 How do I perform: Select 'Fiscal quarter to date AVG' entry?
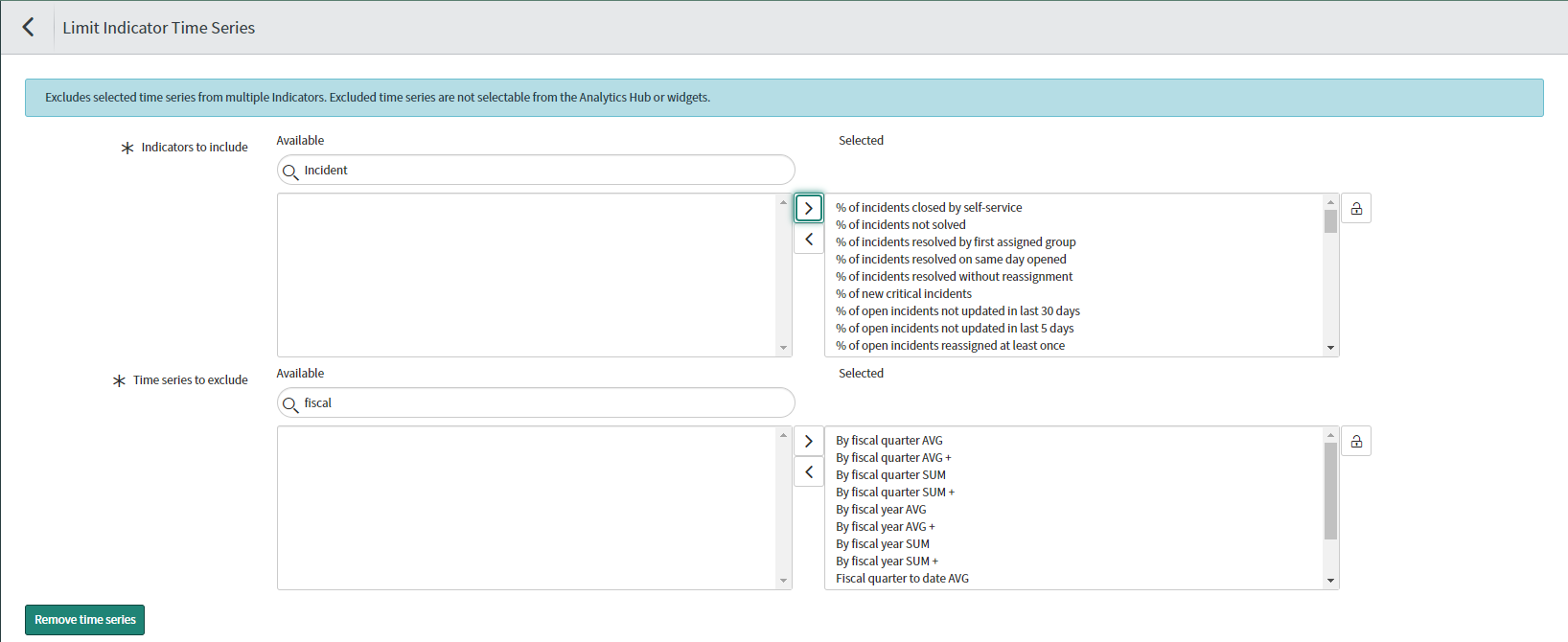click(902, 579)
